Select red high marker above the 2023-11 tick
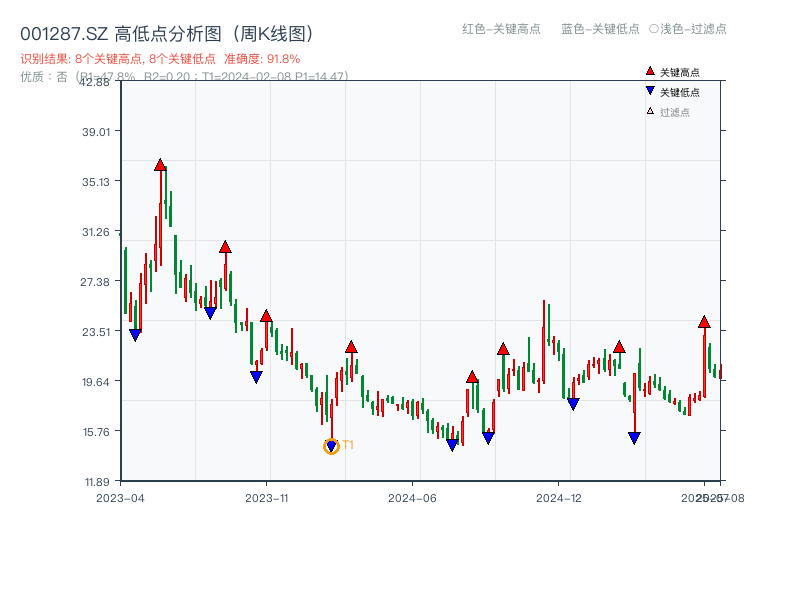The image size is (800, 600). [x=266, y=316]
